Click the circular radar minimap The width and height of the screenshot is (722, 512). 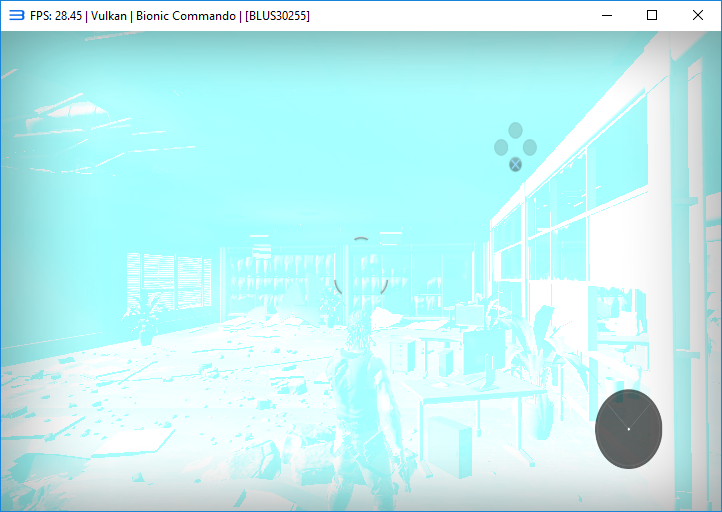[x=629, y=429]
